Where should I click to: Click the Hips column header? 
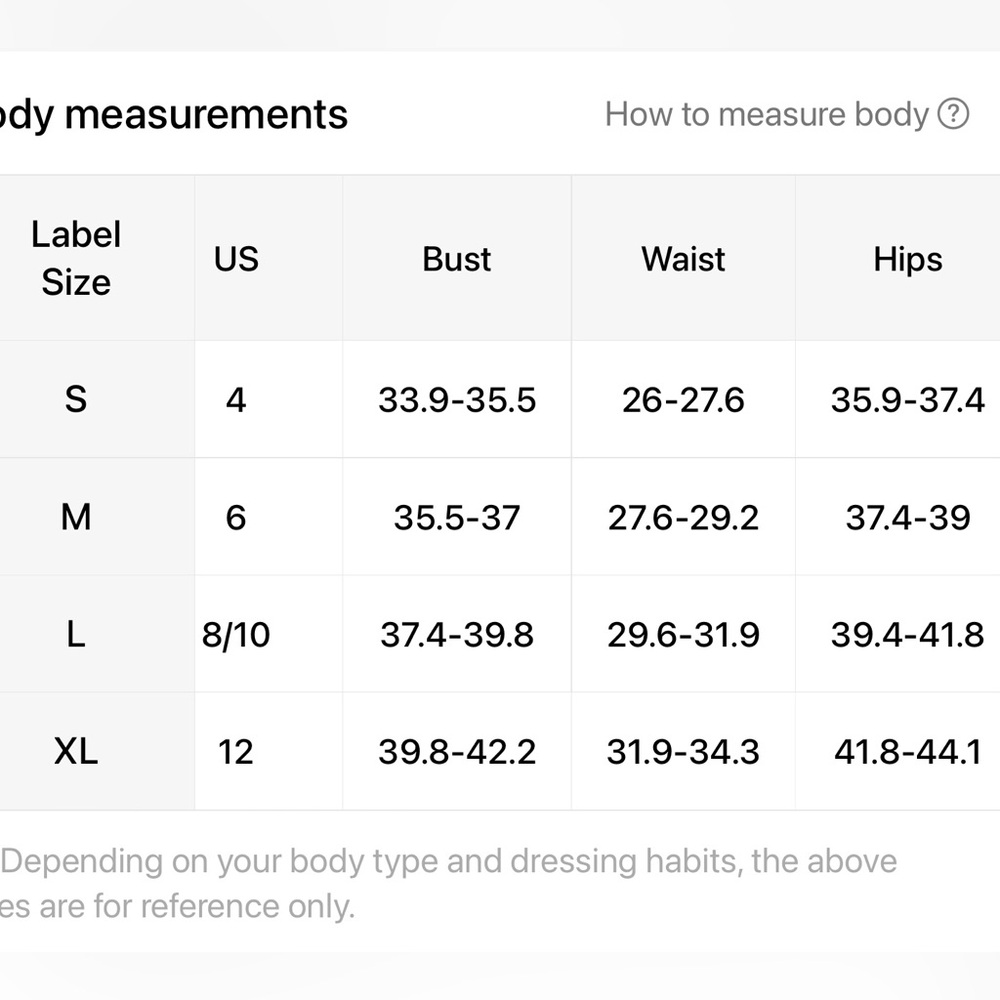tap(907, 259)
